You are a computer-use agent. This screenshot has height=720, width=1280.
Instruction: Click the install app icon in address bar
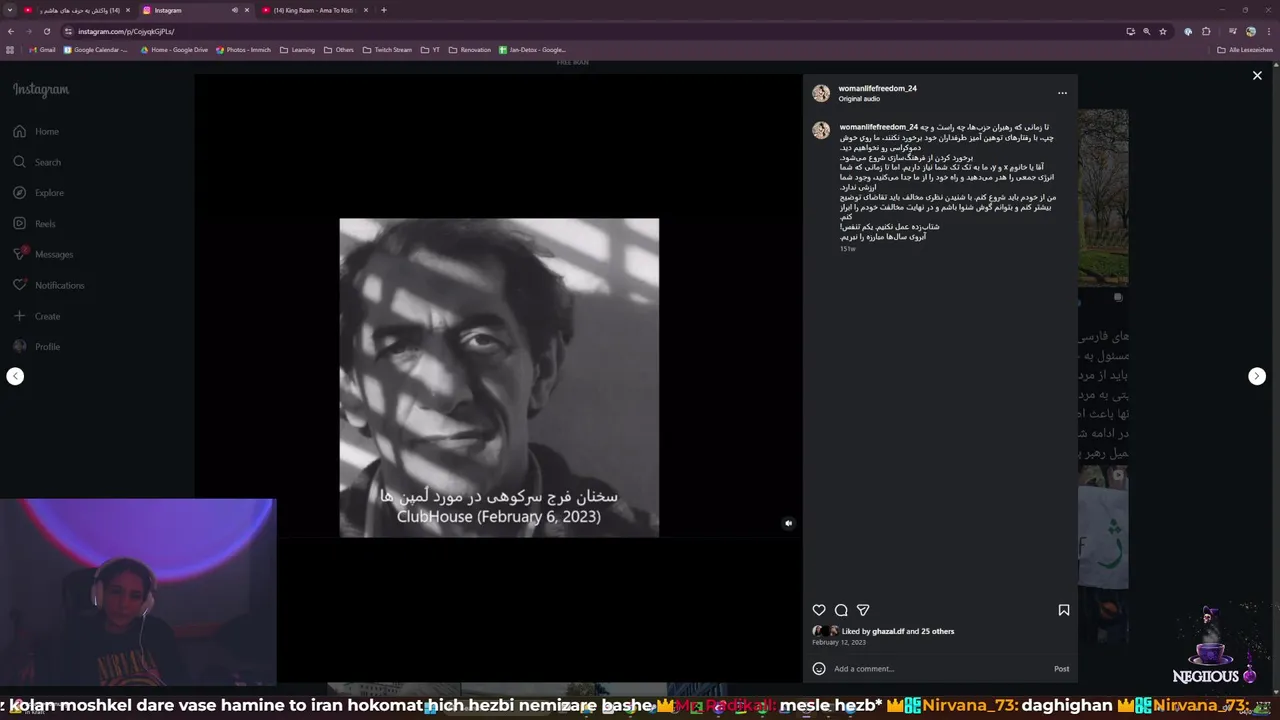point(1130,31)
